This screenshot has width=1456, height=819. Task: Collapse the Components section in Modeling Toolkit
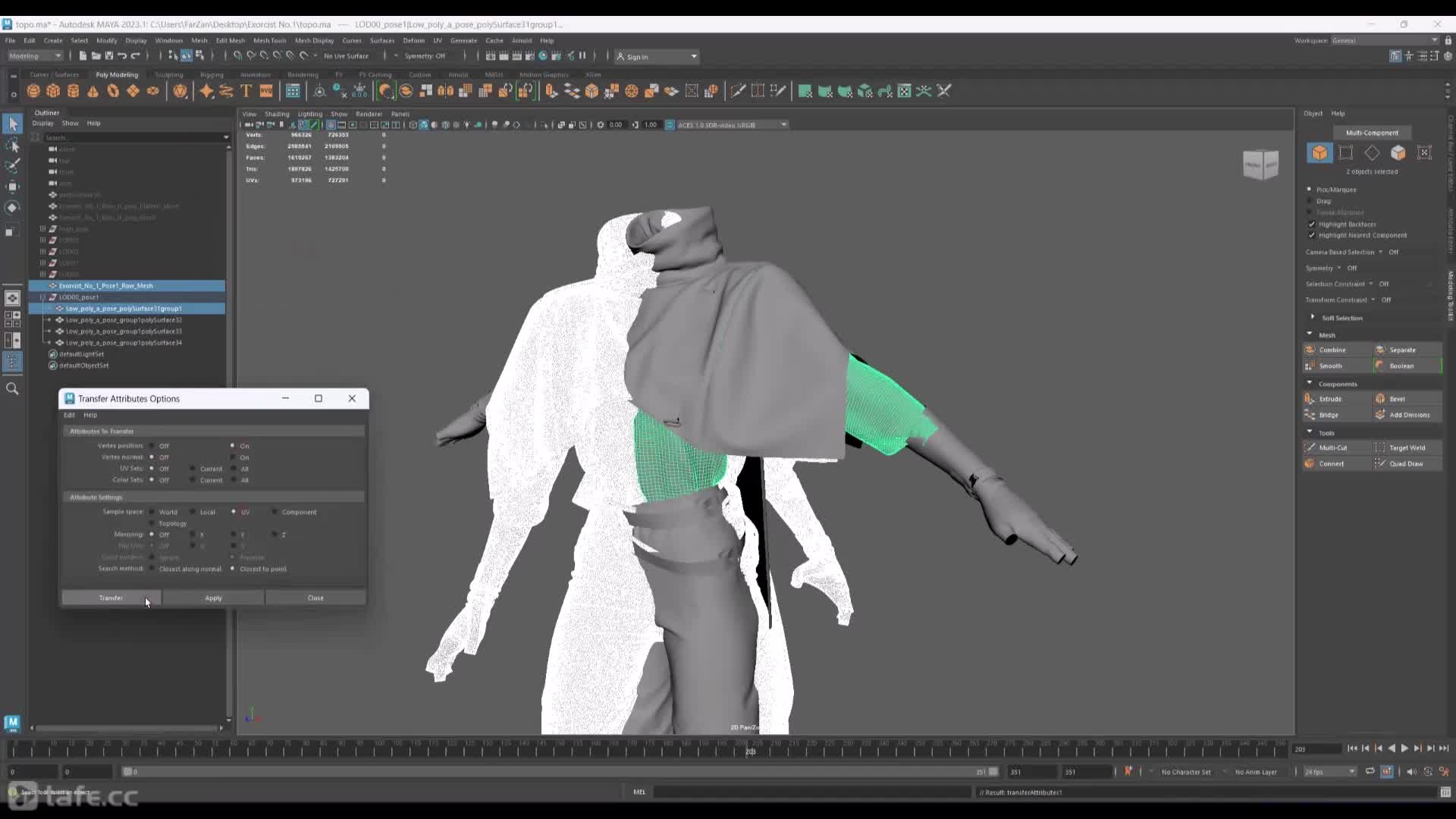pyautogui.click(x=1310, y=384)
